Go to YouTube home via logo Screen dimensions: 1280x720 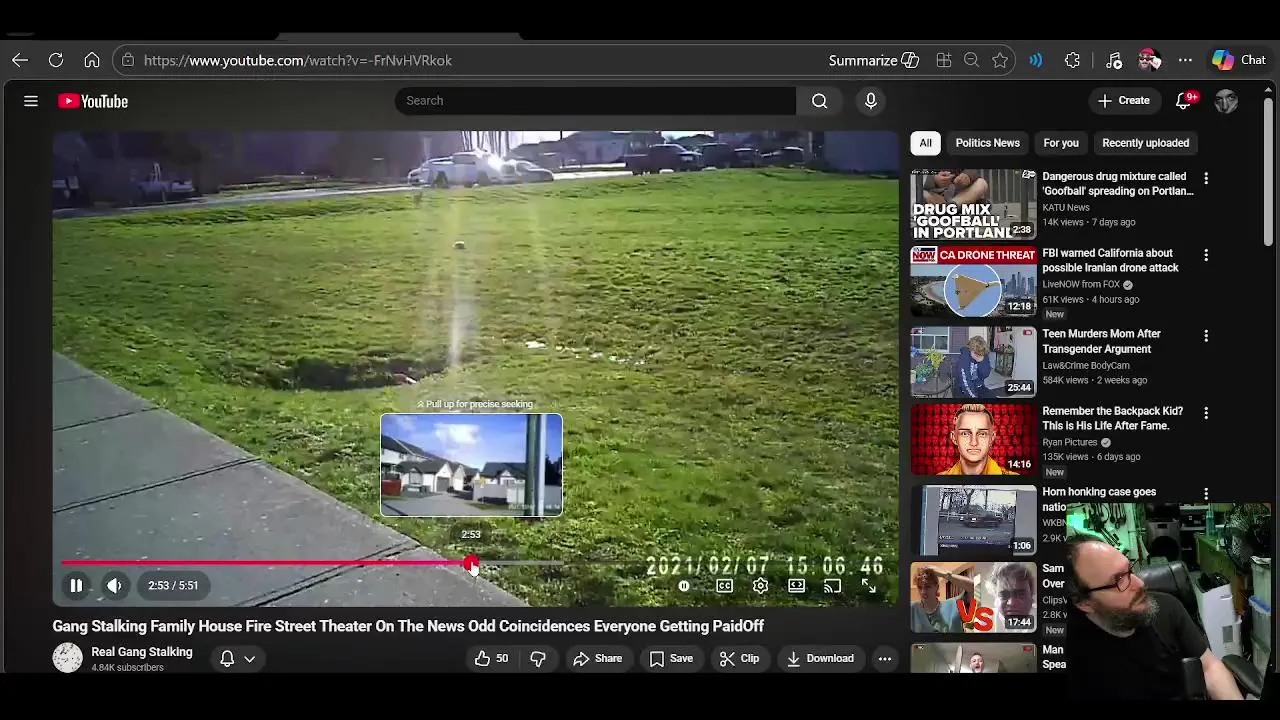pyautogui.click(x=93, y=101)
